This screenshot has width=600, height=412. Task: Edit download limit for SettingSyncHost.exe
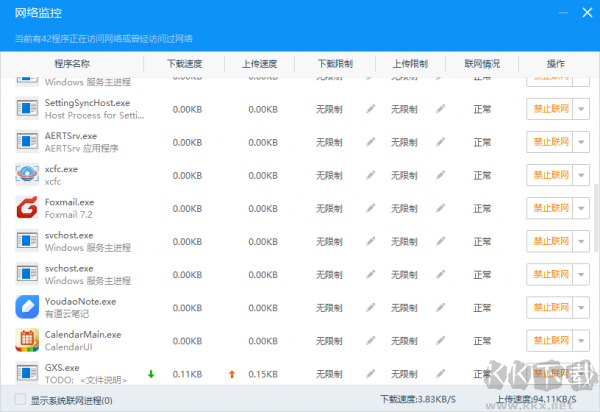[371, 109]
